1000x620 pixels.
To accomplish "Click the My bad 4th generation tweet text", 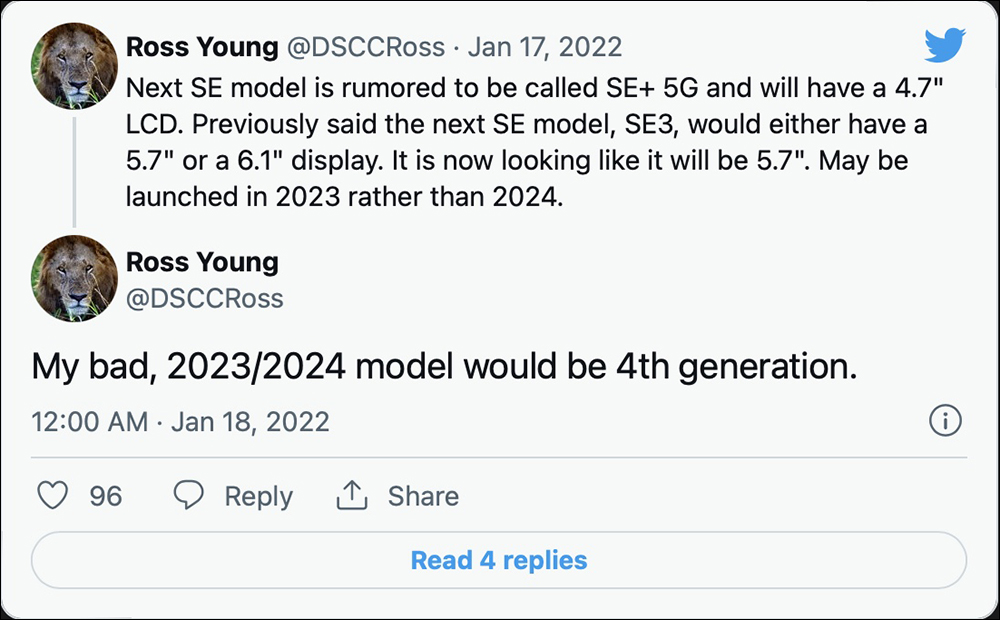I will [x=444, y=367].
